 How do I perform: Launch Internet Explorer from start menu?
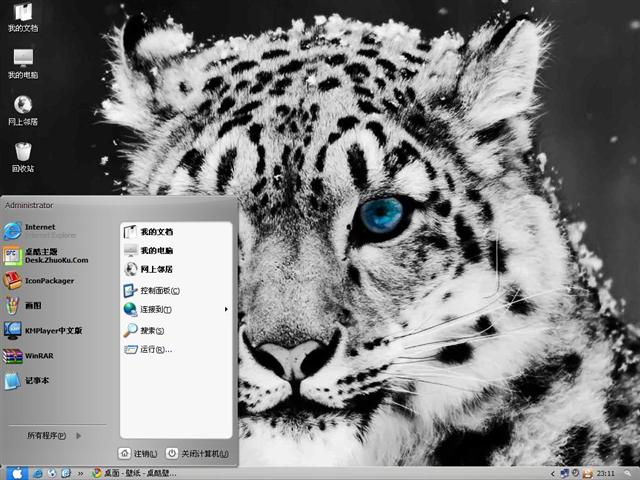41,231
